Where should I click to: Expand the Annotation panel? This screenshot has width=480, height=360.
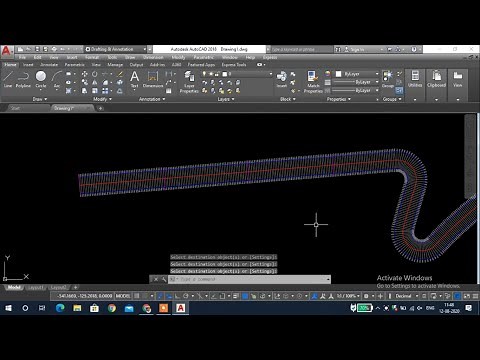(x=152, y=99)
